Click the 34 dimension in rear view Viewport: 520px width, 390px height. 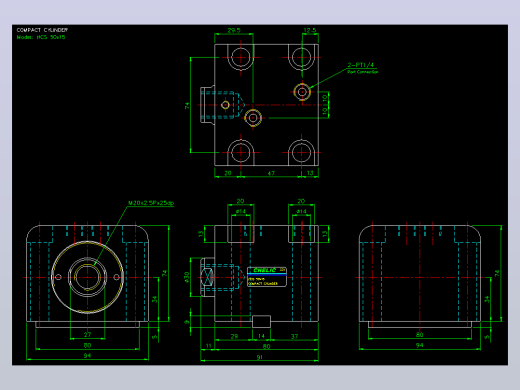487,299
